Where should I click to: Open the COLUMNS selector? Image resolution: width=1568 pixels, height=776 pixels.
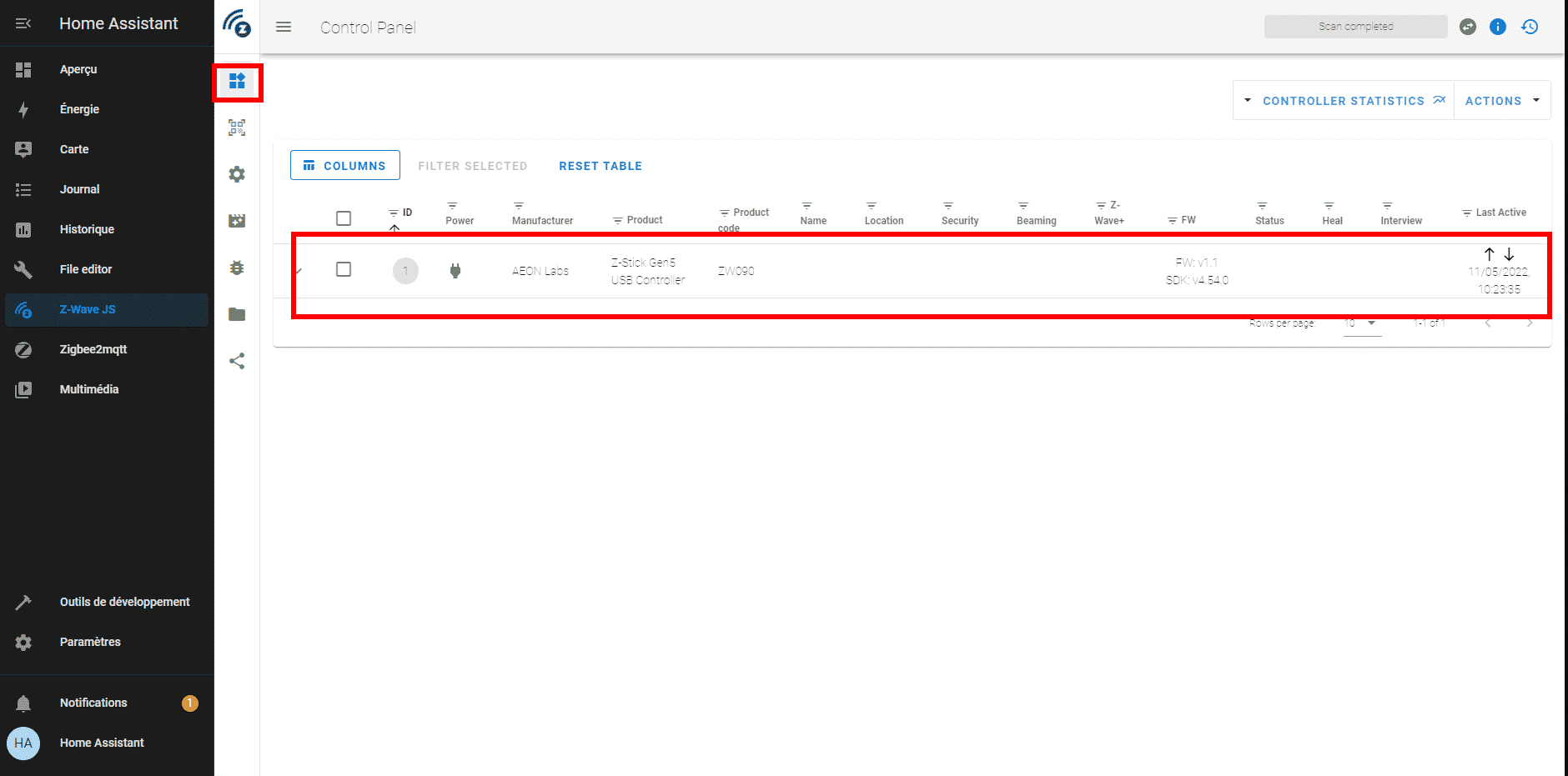pos(344,165)
